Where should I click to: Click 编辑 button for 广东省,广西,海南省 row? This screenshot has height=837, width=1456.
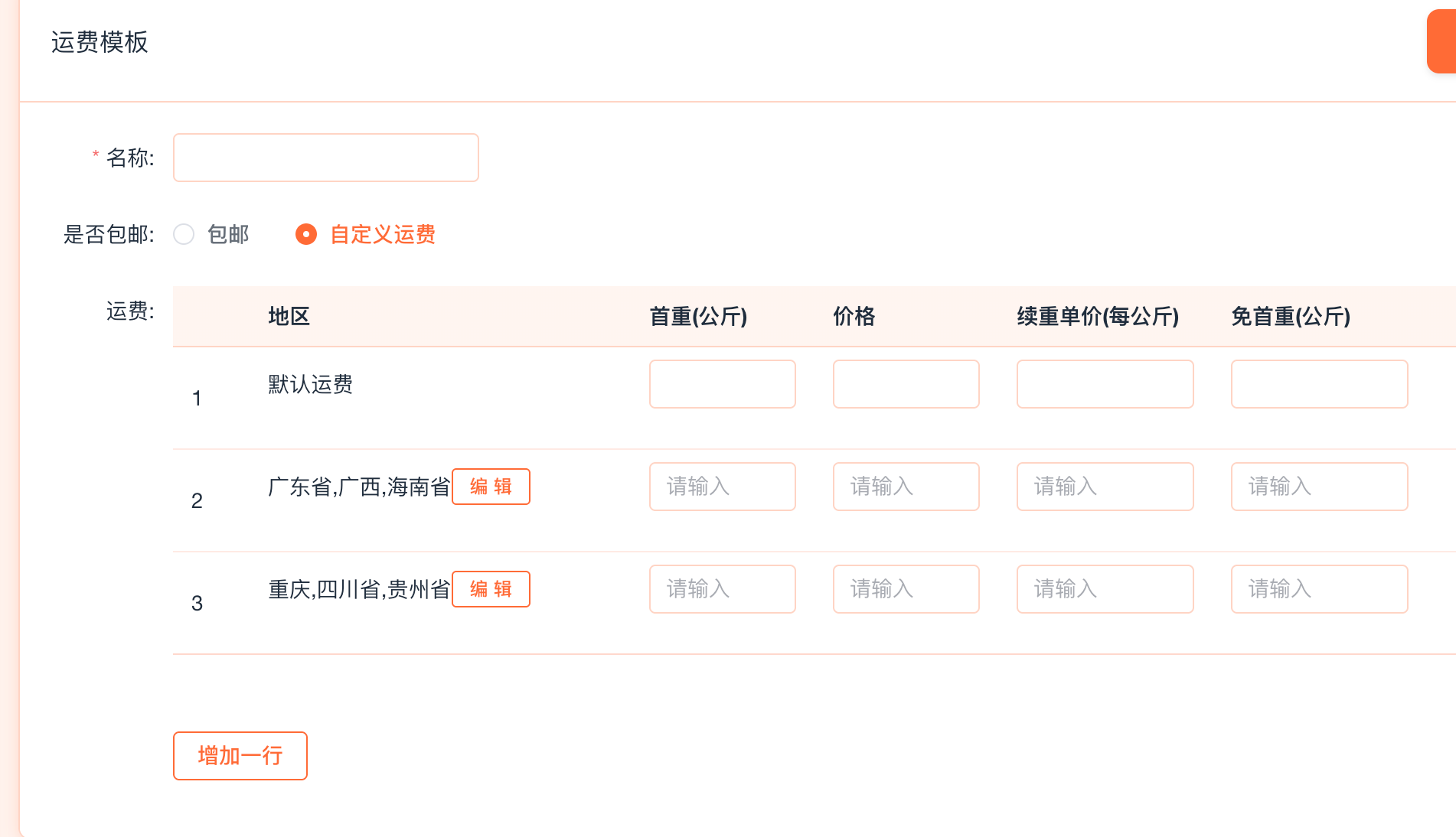491,487
